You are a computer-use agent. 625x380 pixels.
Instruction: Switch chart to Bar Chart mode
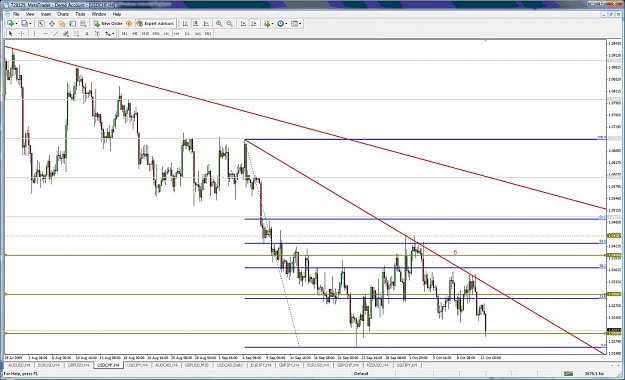tap(185, 24)
